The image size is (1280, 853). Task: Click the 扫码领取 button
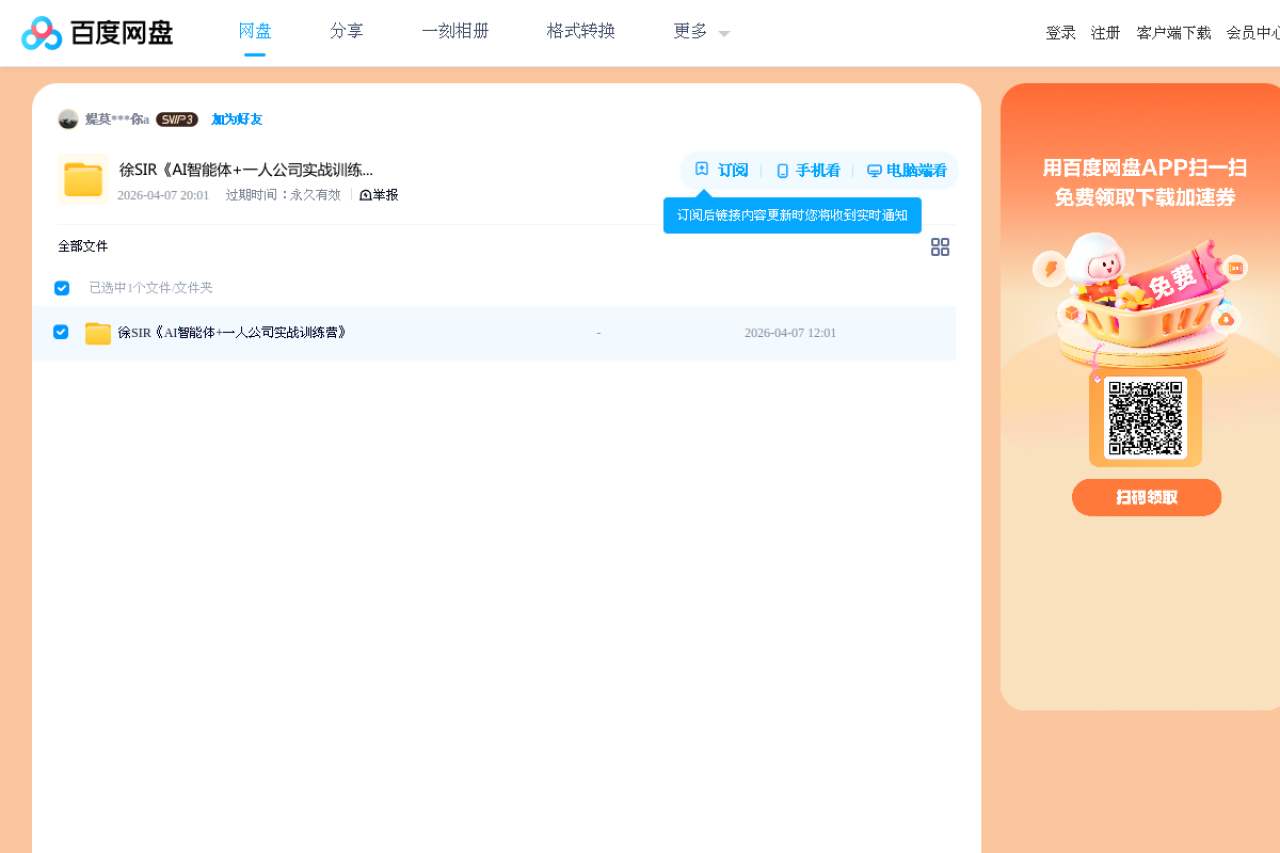(1146, 497)
